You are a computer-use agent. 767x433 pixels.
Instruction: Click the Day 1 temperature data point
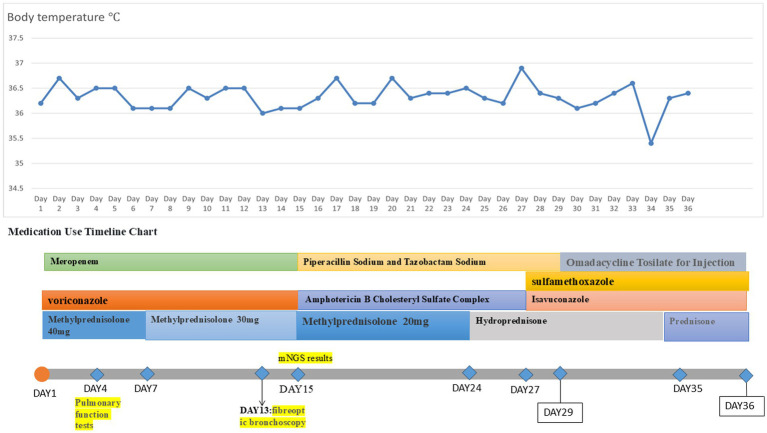coord(41,103)
